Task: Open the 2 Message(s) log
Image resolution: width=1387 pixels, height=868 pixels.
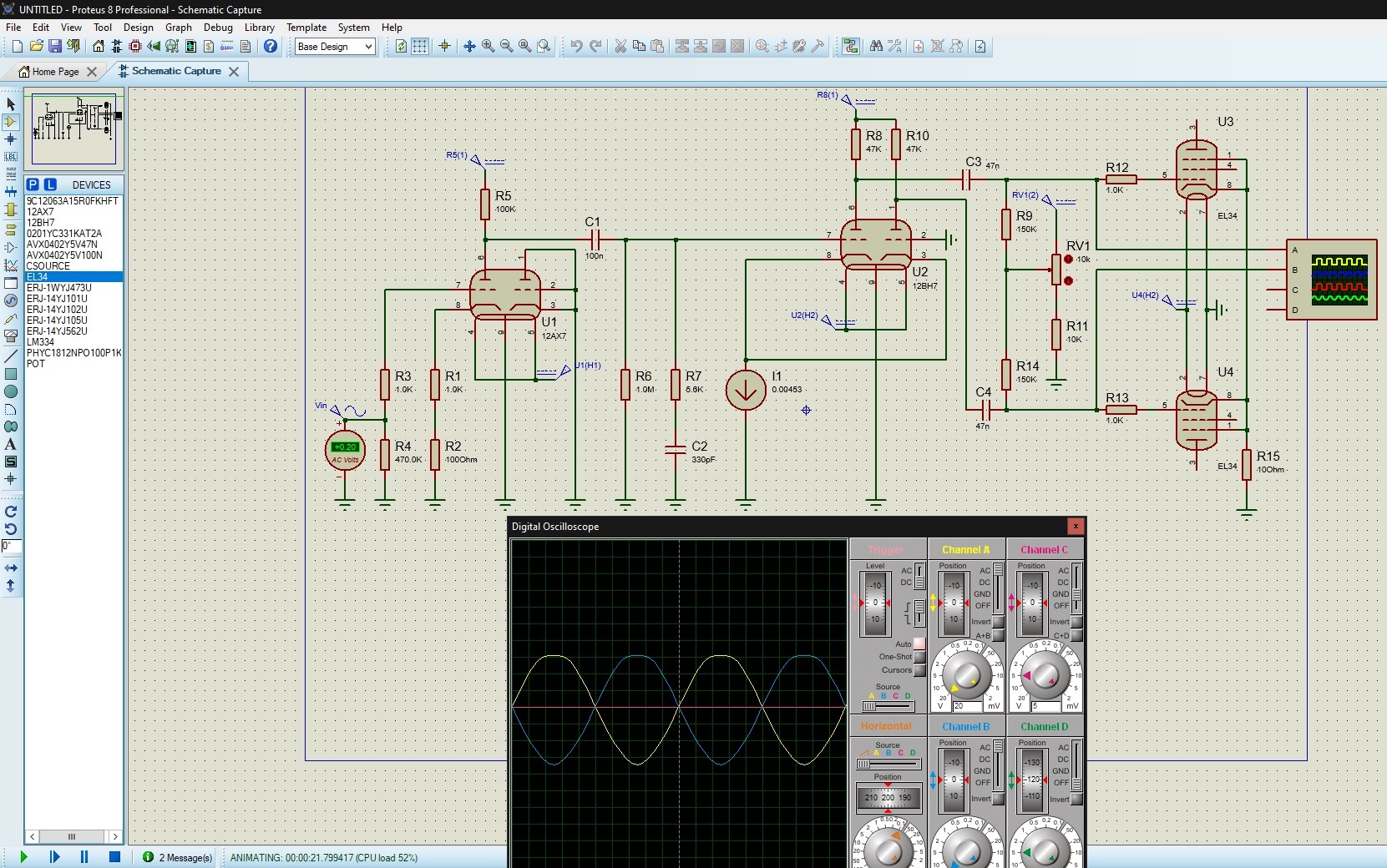Action: (x=178, y=857)
